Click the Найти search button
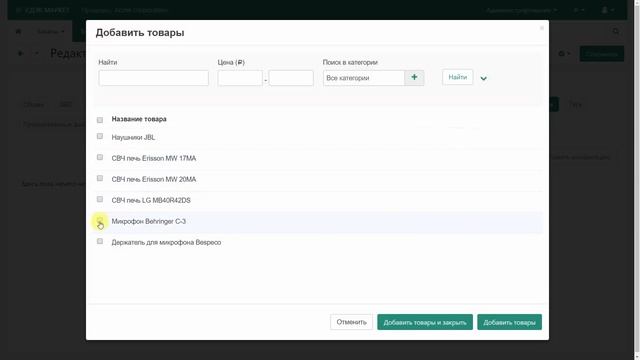 [x=458, y=77]
